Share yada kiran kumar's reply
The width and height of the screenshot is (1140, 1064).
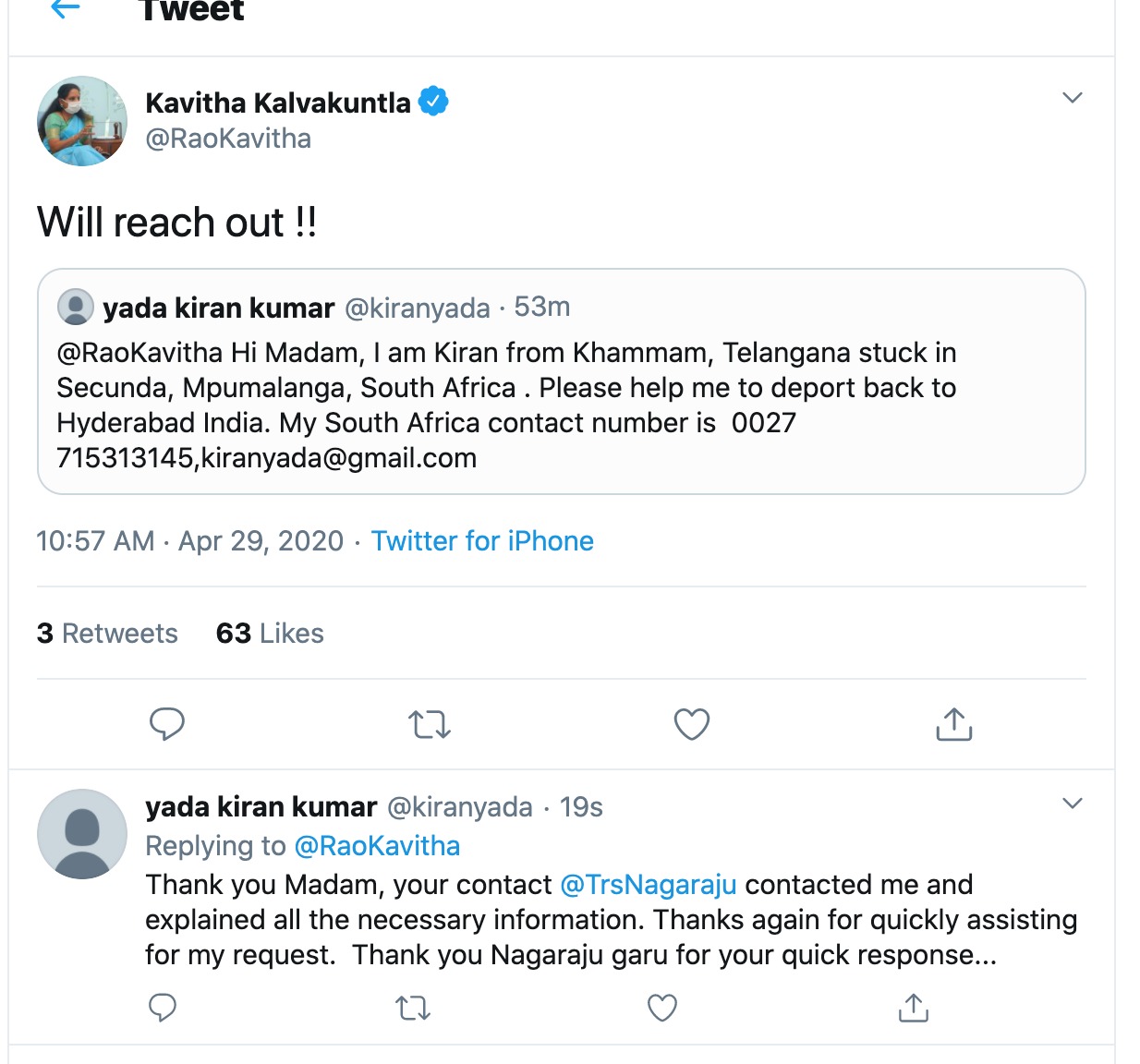click(x=914, y=1008)
